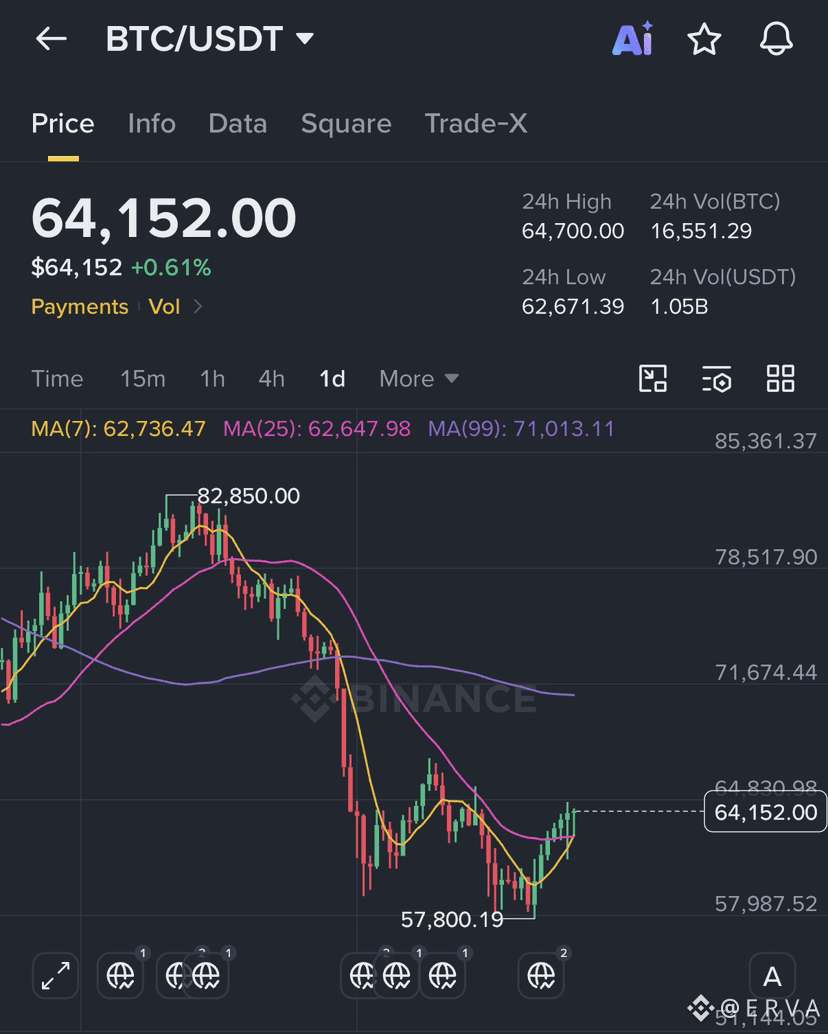Open the Payments link
The width and height of the screenshot is (828, 1034).
click(x=80, y=307)
